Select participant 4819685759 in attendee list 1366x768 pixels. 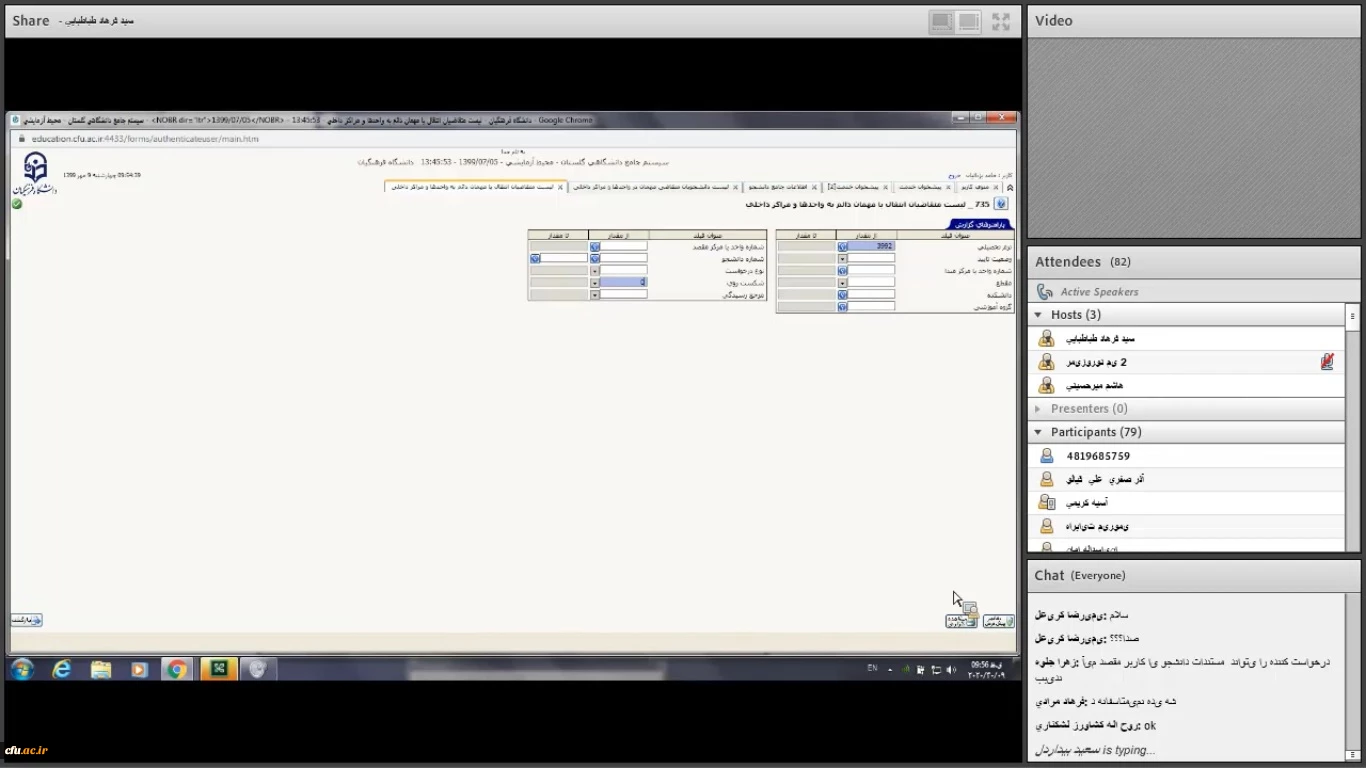pyautogui.click(x=1098, y=456)
